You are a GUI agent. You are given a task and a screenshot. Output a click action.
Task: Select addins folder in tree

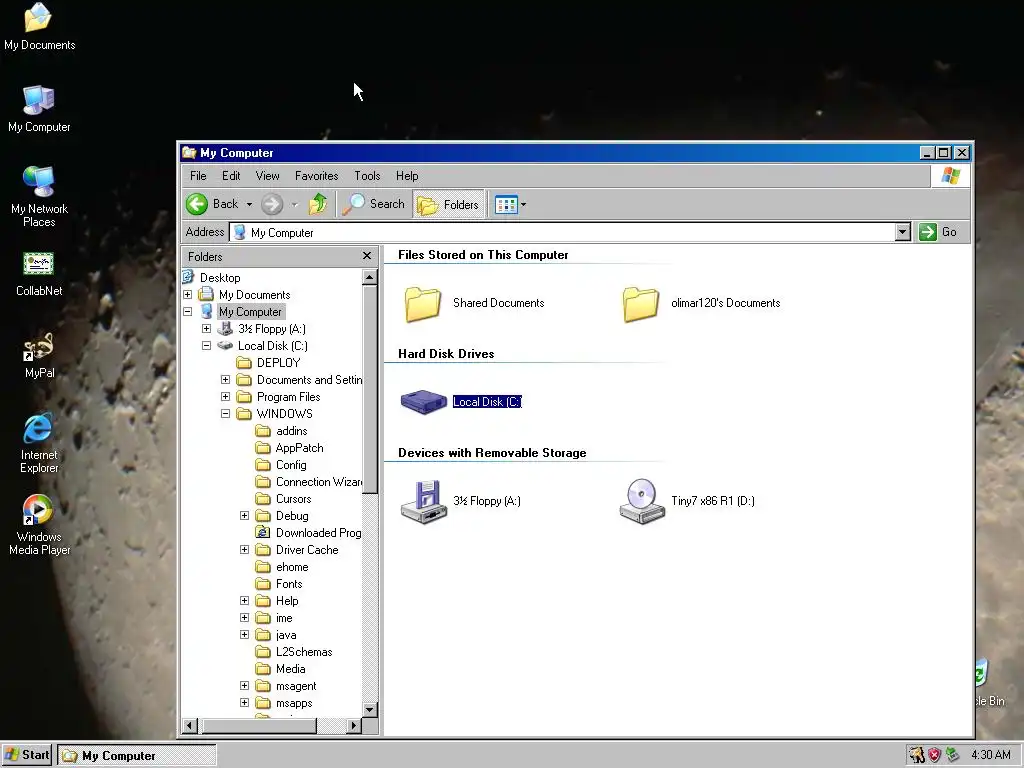[x=291, y=431]
